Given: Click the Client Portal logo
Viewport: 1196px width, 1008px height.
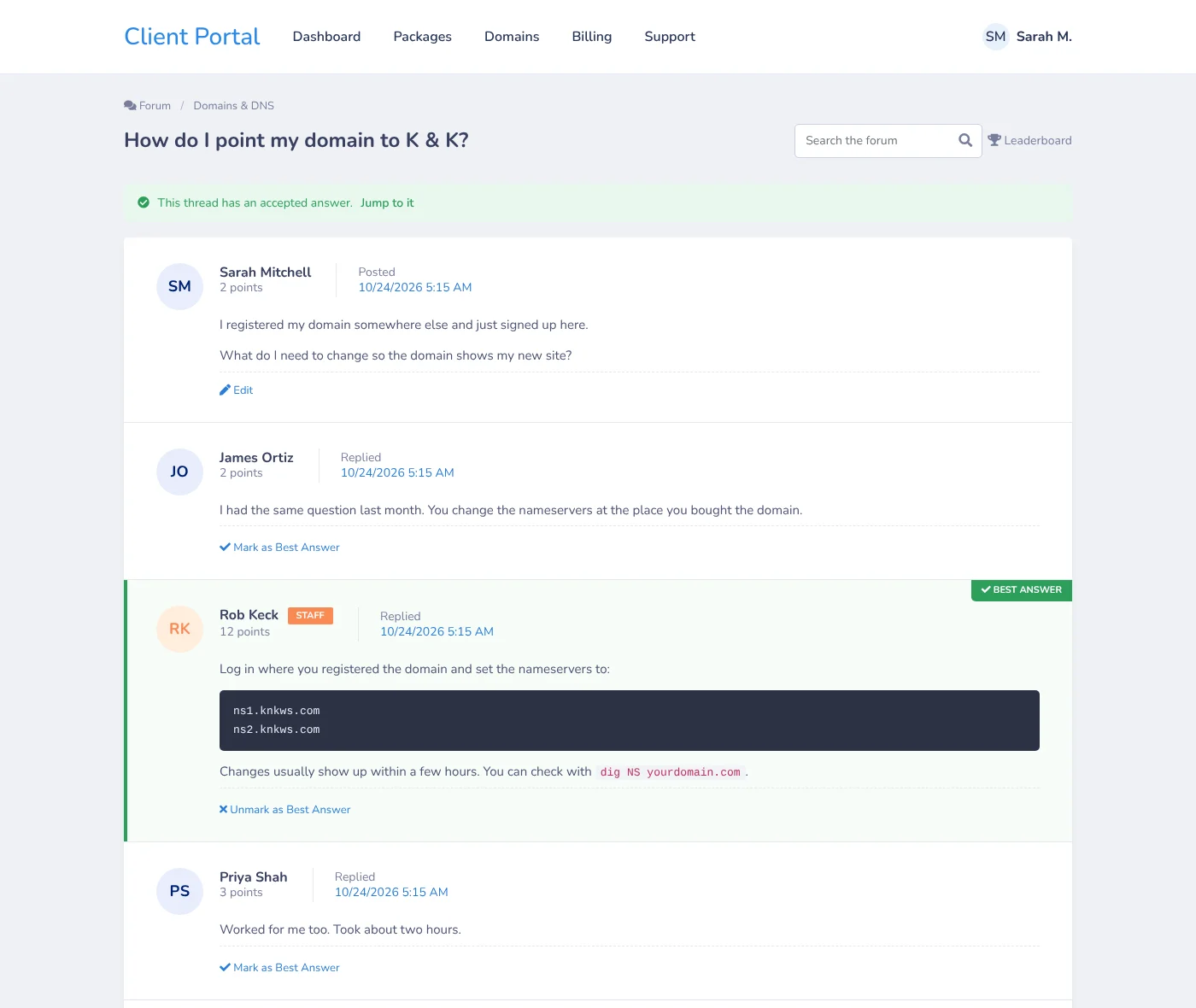Looking at the screenshot, I should coord(192,37).
